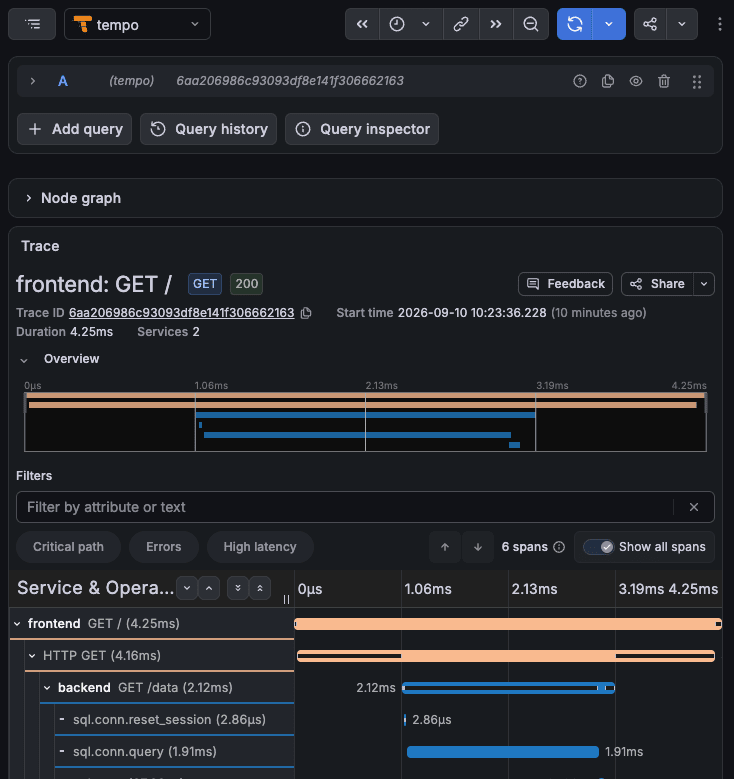This screenshot has height=779, width=734.
Task: Clear the filter text with X
Action: tap(694, 507)
